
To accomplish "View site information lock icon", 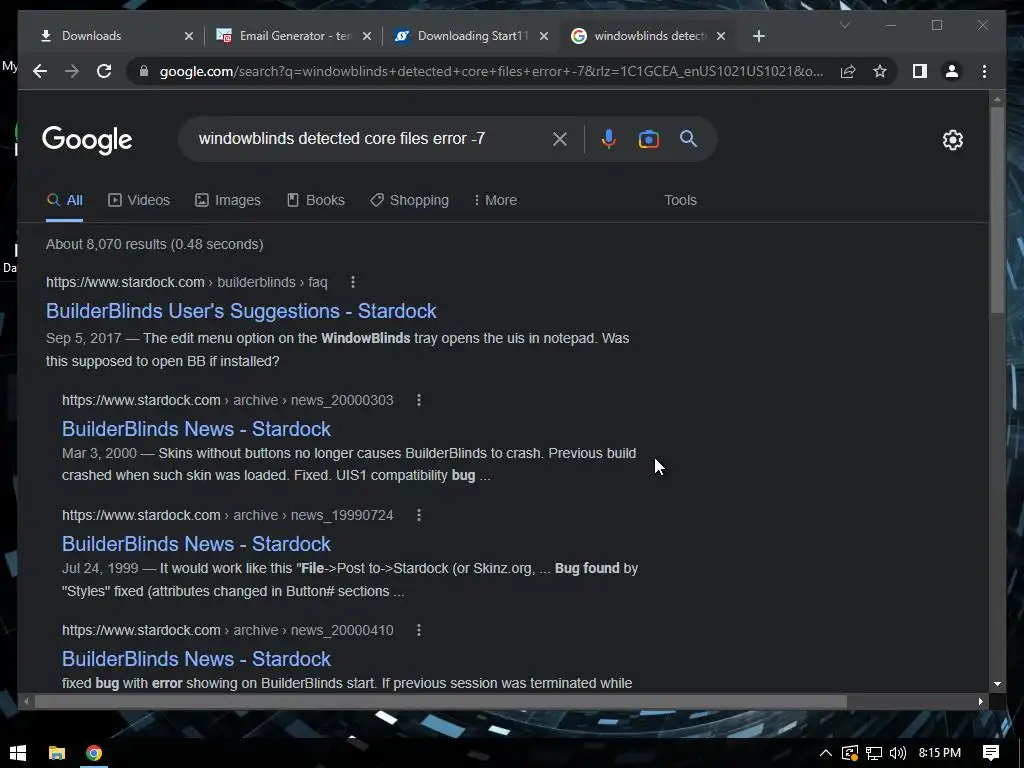I will (144, 71).
